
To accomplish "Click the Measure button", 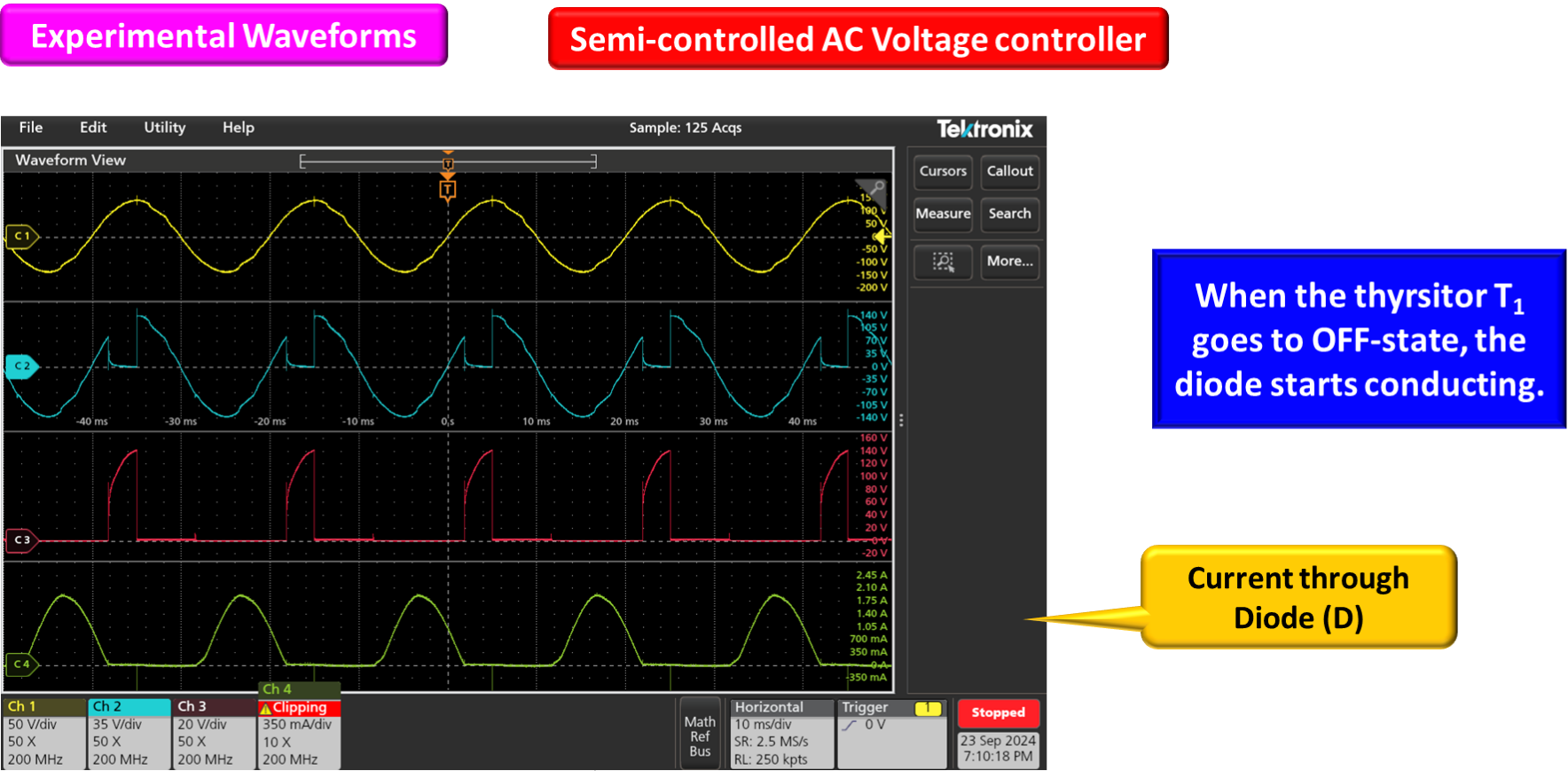I will click(x=943, y=214).
